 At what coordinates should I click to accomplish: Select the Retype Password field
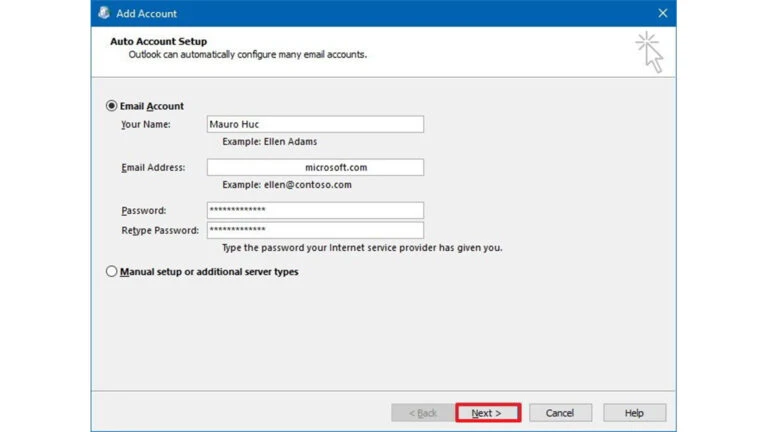point(315,230)
